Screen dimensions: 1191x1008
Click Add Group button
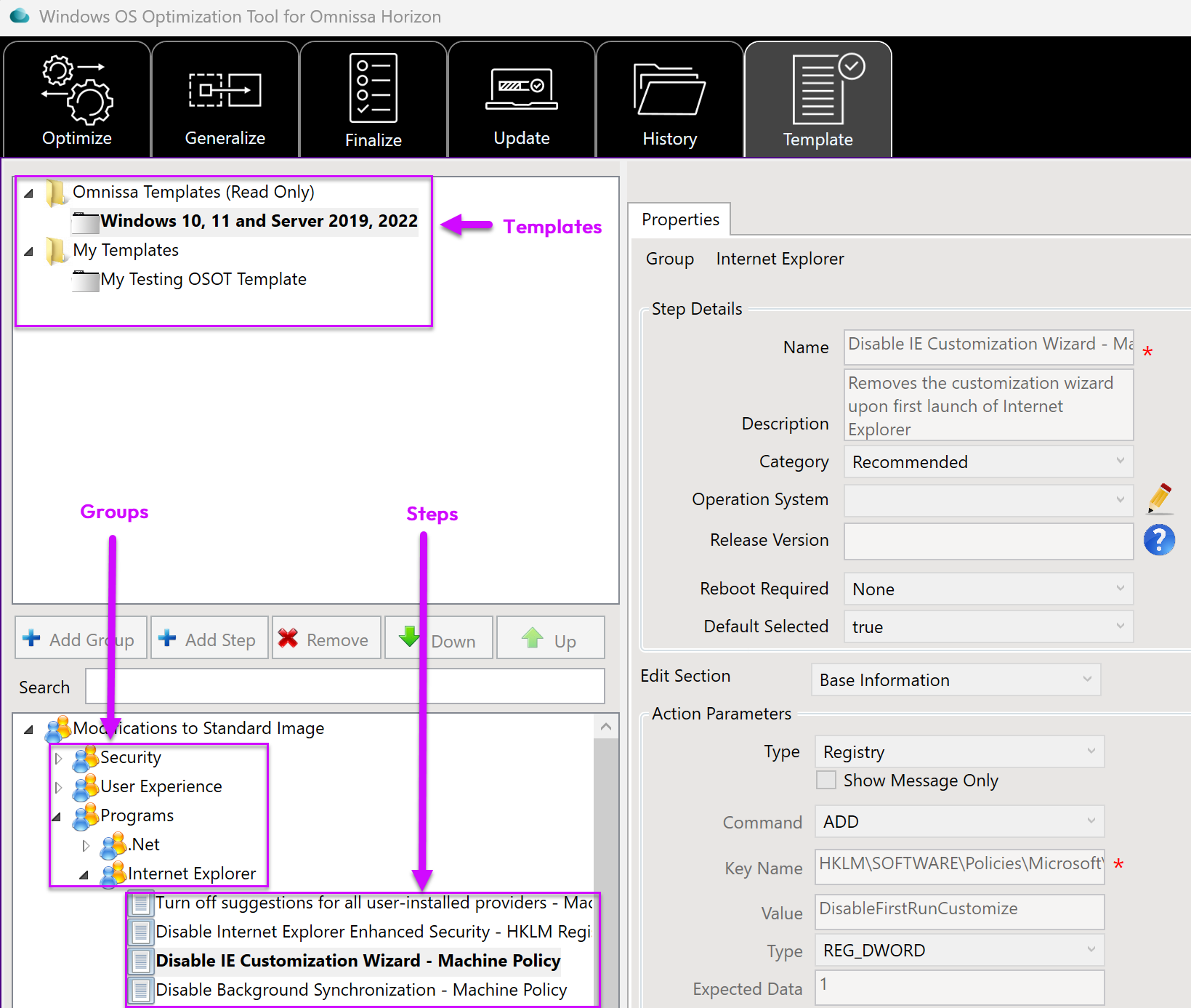click(81, 638)
